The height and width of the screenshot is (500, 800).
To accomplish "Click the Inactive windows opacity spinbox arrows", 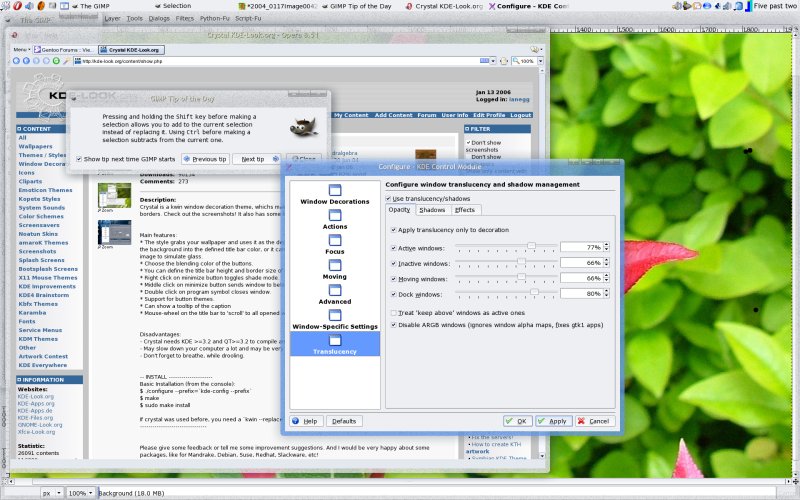I will [606, 263].
